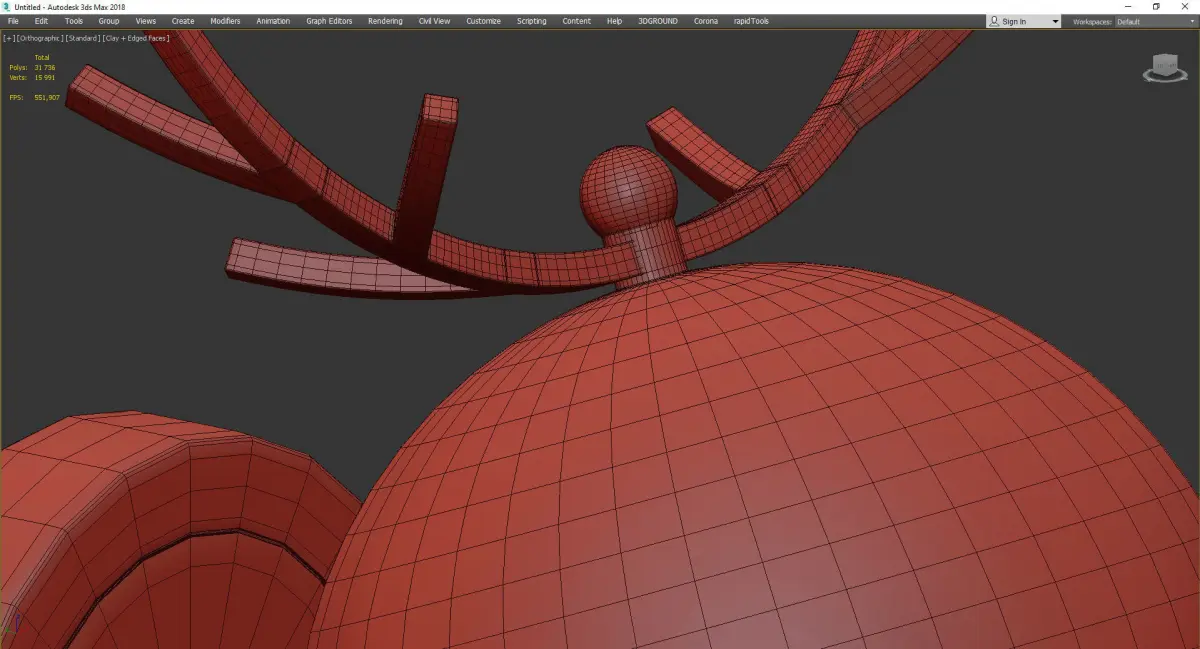Click the 3ds Max application icon

click(7, 7)
